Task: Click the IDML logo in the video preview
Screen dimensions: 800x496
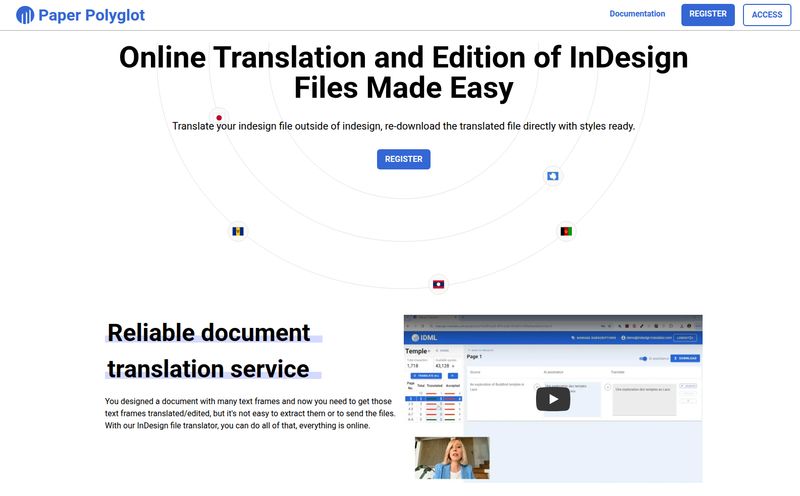Action: (424, 337)
